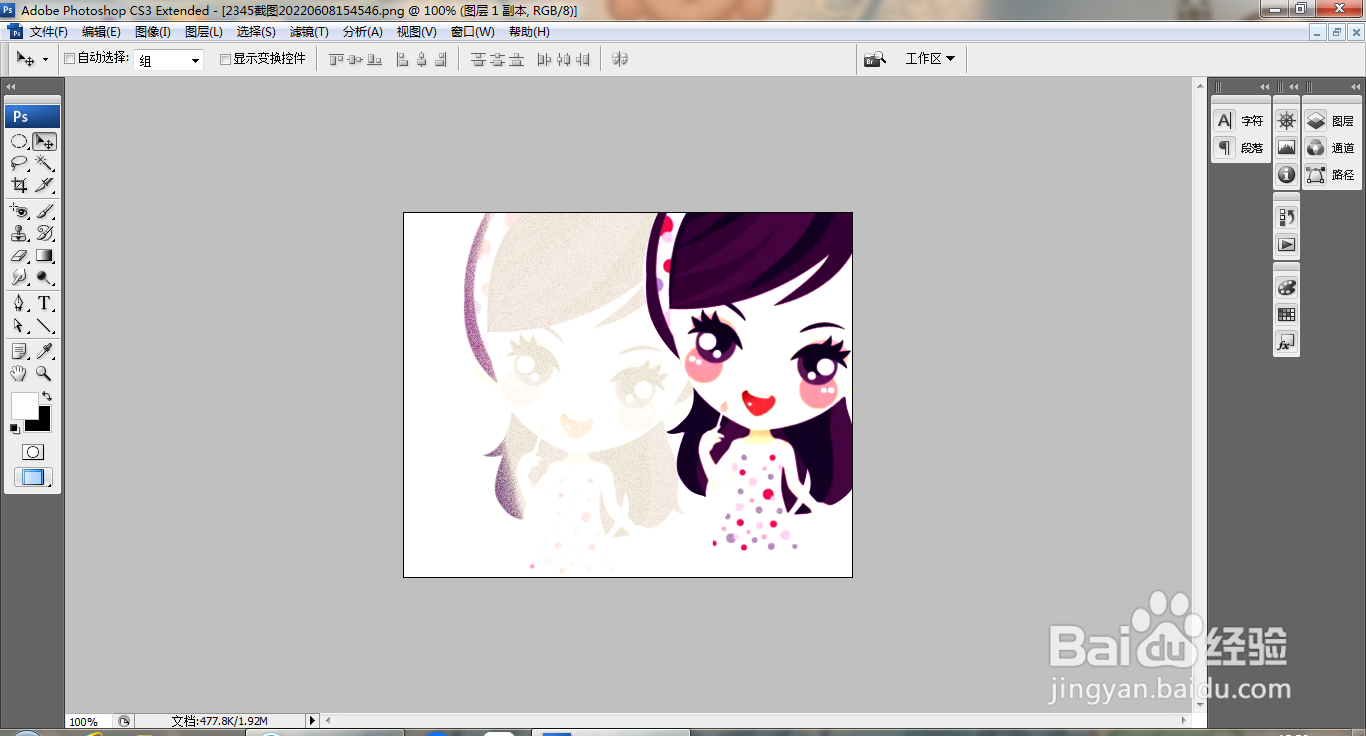The width and height of the screenshot is (1366, 736).
Task: Select the Dodge tool
Action: [x=44, y=277]
